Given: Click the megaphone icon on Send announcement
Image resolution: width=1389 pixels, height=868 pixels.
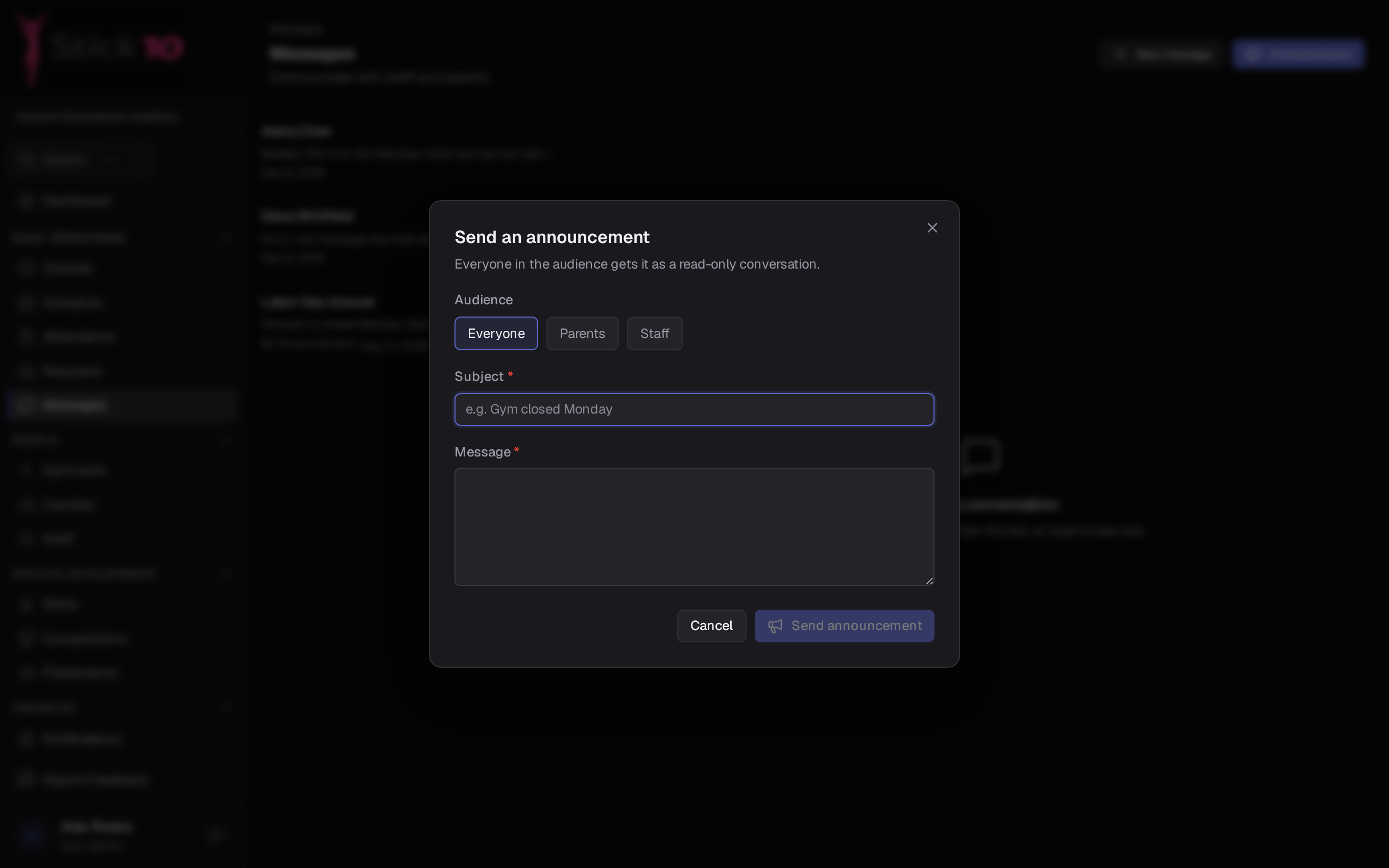Looking at the screenshot, I should pos(775,626).
